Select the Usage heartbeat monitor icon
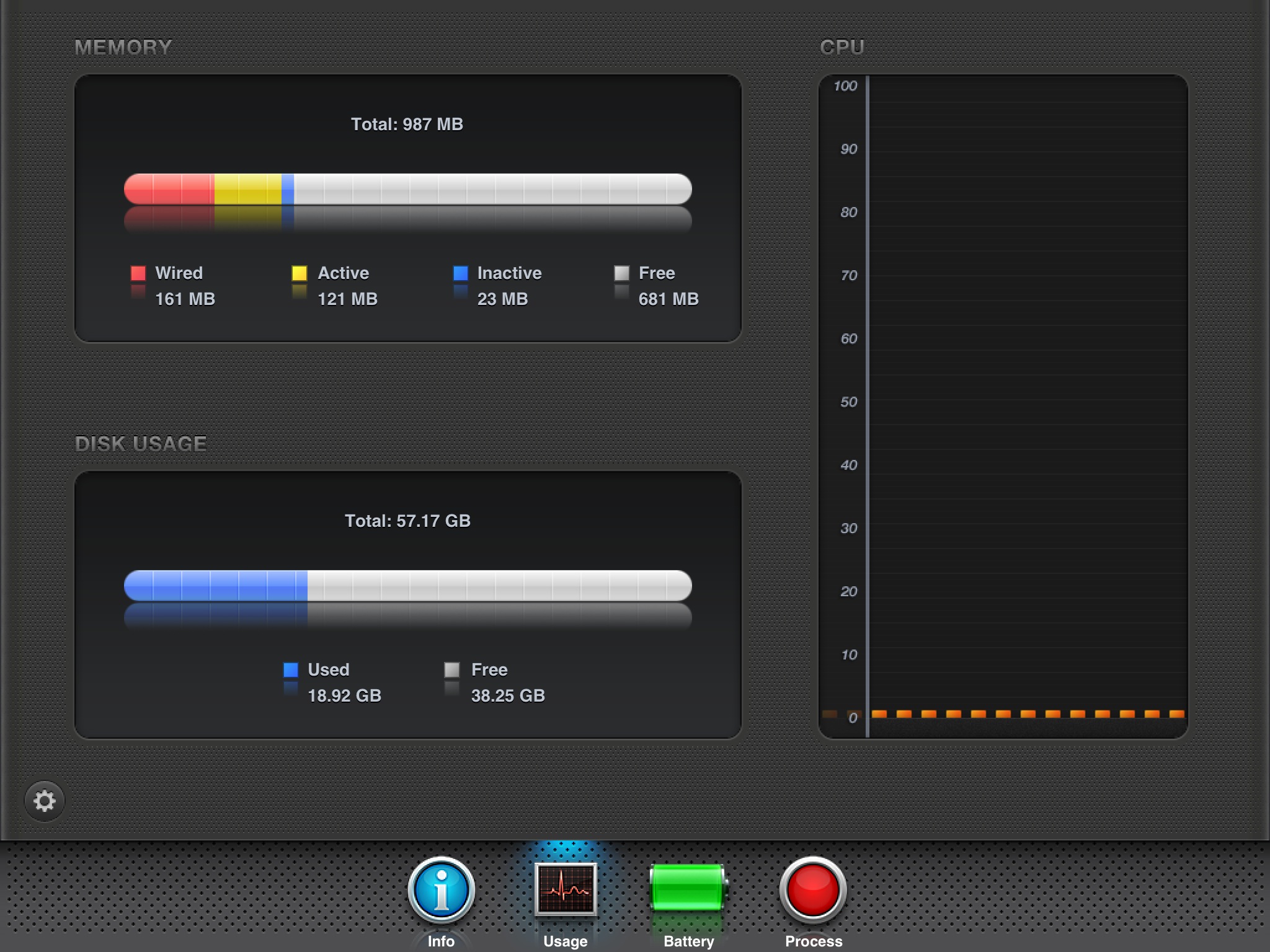 point(565,889)
